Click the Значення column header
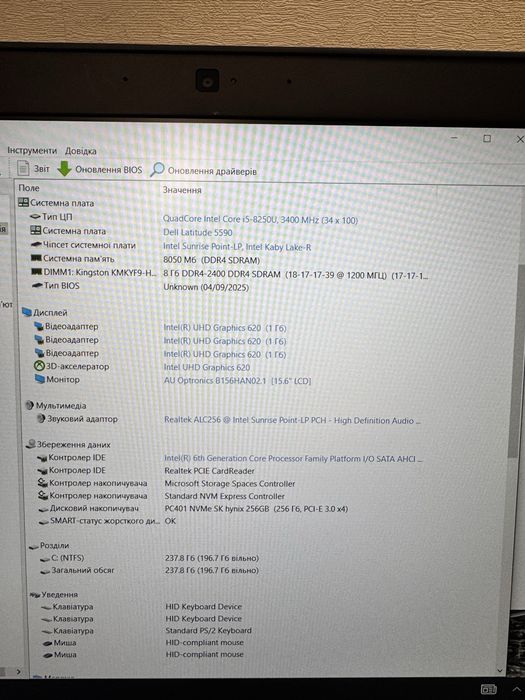 pos(182,190)
